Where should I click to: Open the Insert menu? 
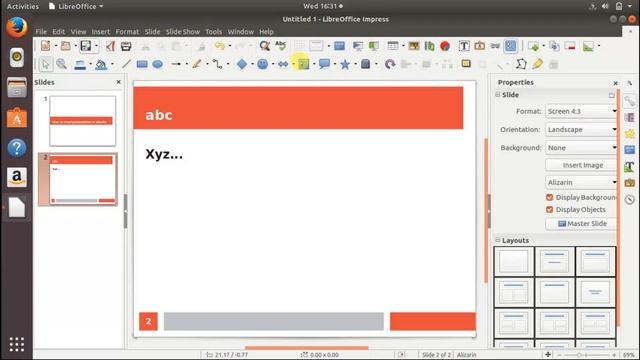tap(100, 32)
